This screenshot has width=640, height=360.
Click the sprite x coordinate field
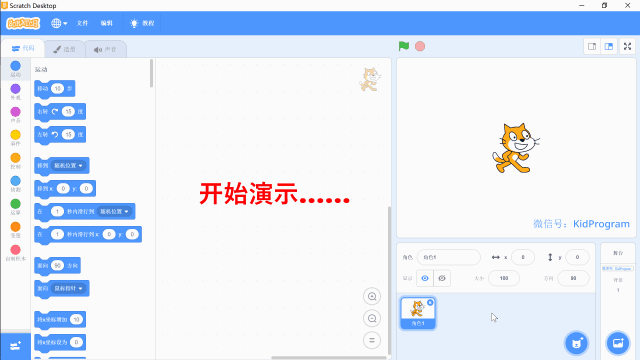[x=522, y=258]
